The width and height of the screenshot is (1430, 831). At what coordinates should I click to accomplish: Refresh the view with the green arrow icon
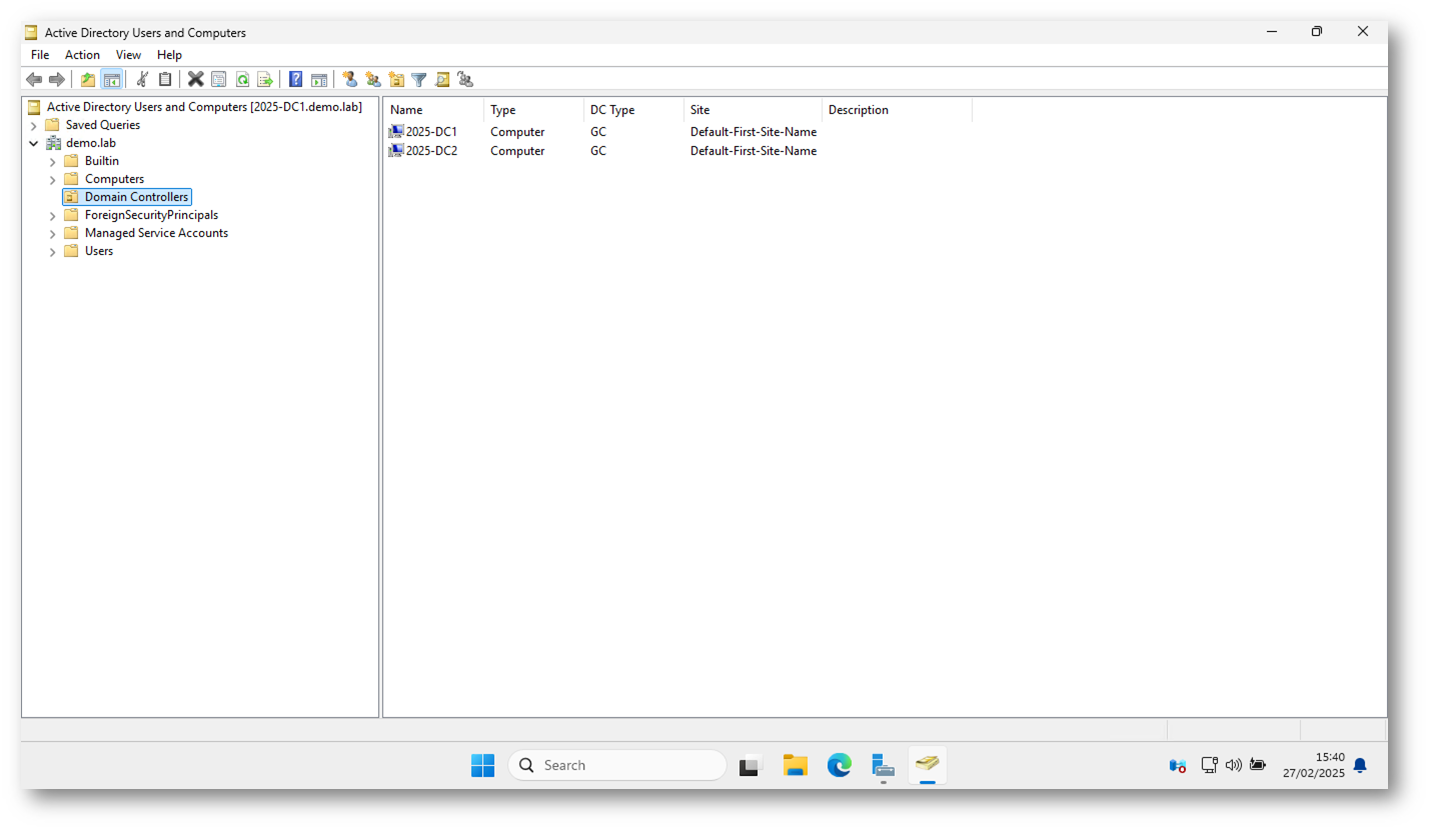coord(242,79)
